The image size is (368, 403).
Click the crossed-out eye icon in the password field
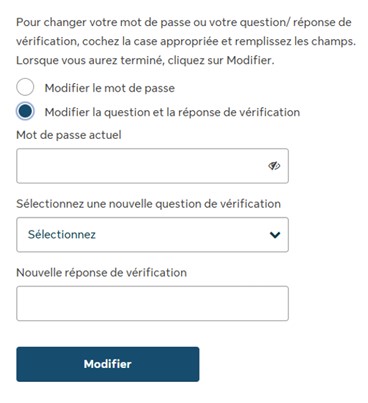tap(274, 166)
